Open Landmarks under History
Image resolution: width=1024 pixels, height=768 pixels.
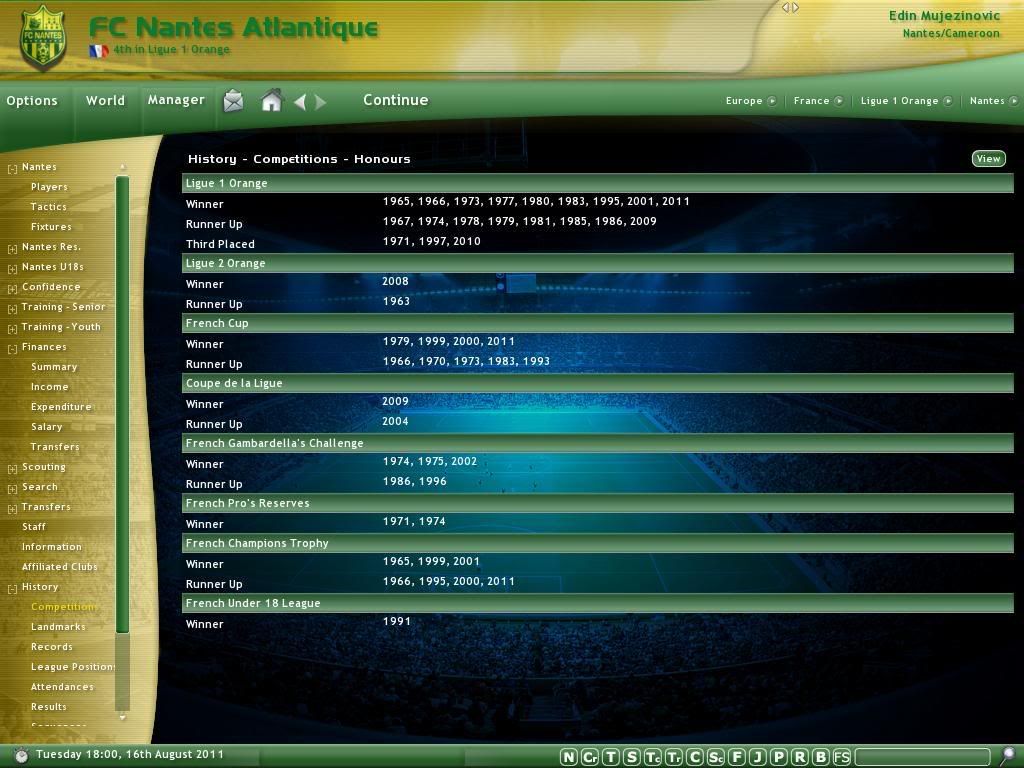(58, 627)
